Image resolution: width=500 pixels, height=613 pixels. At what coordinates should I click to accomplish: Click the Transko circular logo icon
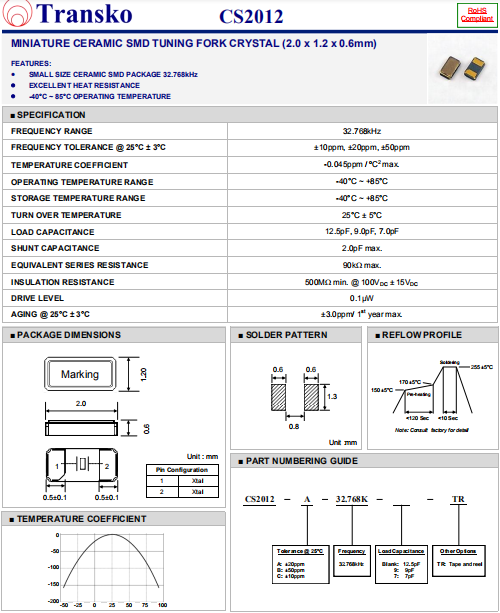tap(17, 14)
